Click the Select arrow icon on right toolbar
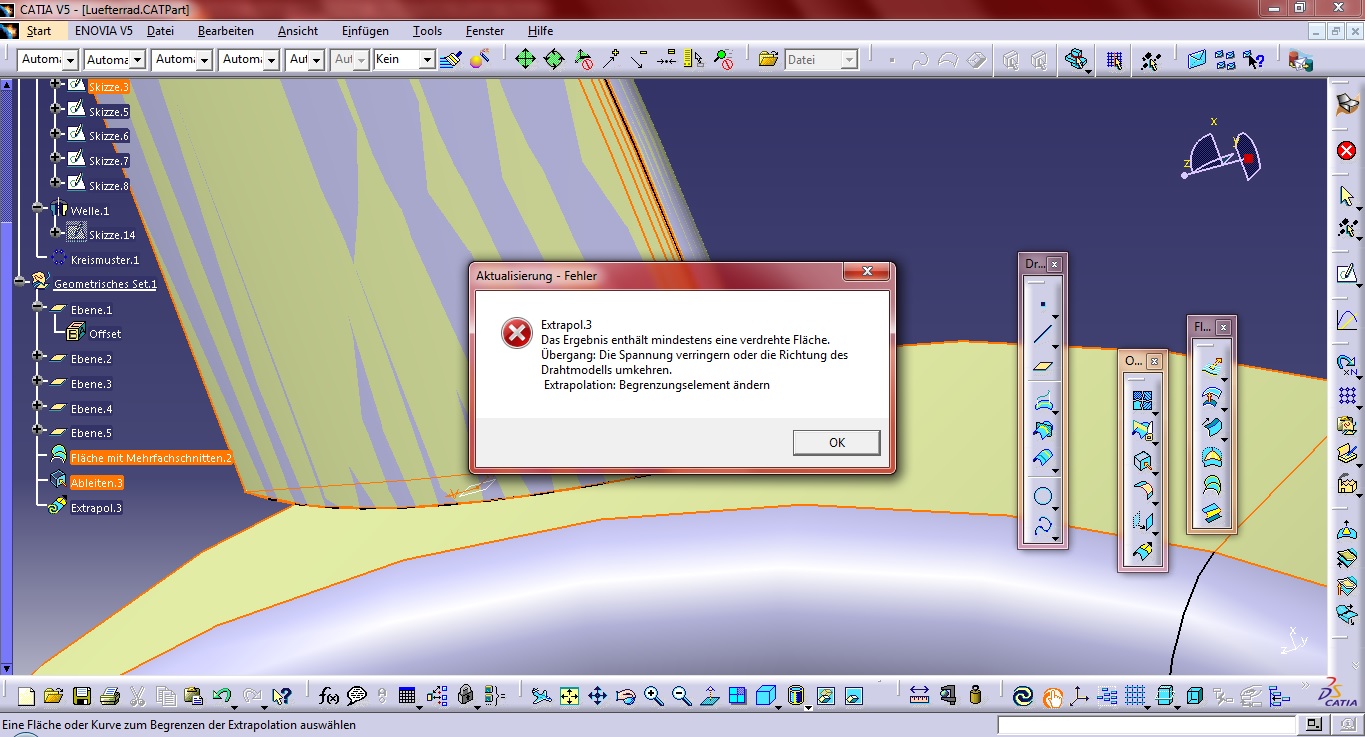Image resolution: width=1365 pixels, height=737 pixels. (x=1347, y=196)
